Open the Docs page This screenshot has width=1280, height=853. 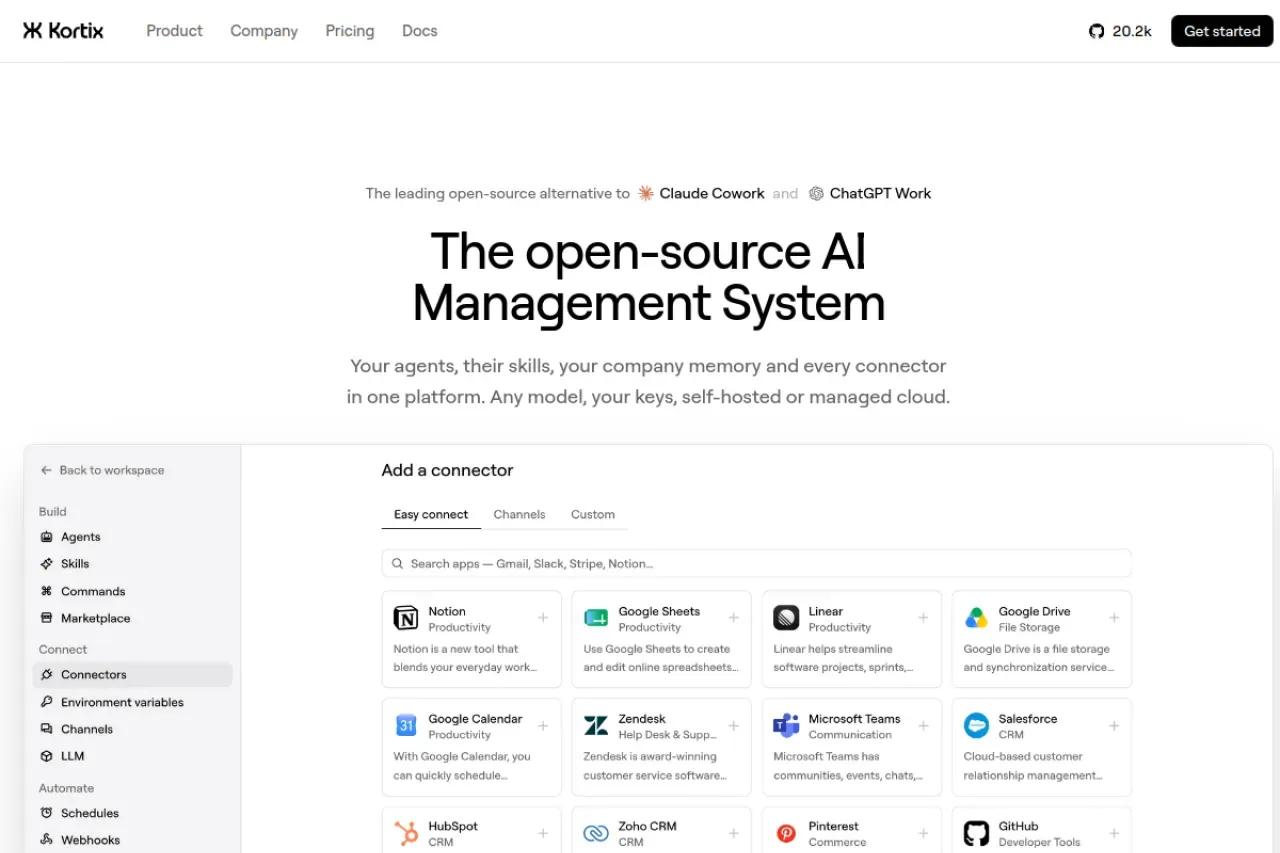tap(420, 31)
